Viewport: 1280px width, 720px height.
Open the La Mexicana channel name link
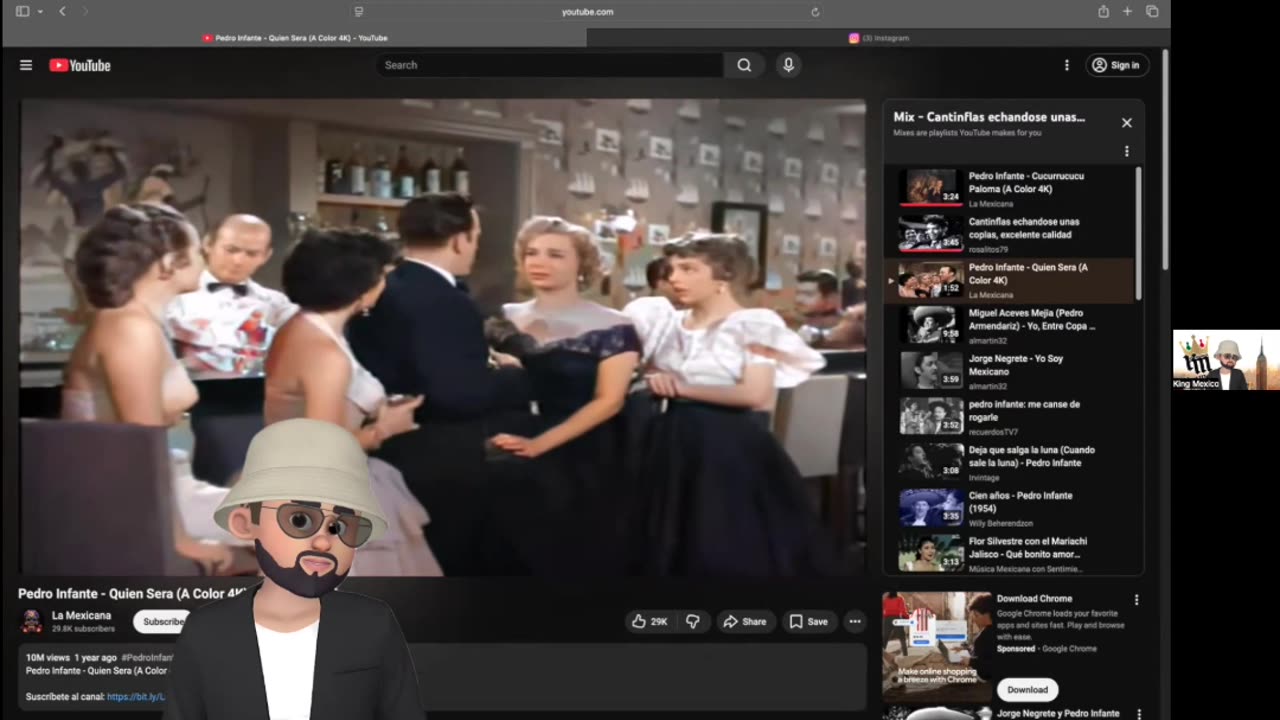click(81, 616)
